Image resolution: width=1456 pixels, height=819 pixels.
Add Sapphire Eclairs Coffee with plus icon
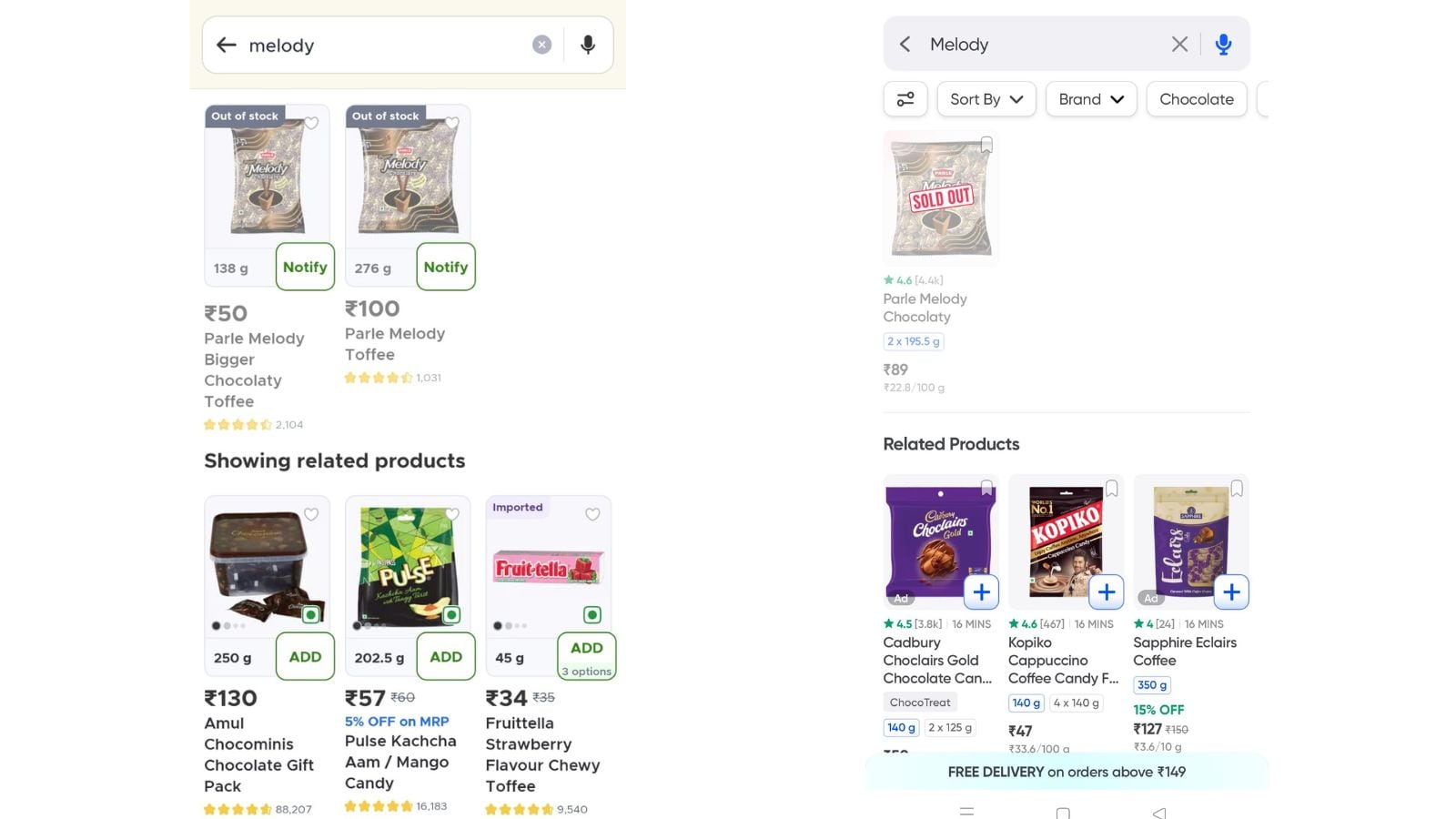pos(1231,592)
